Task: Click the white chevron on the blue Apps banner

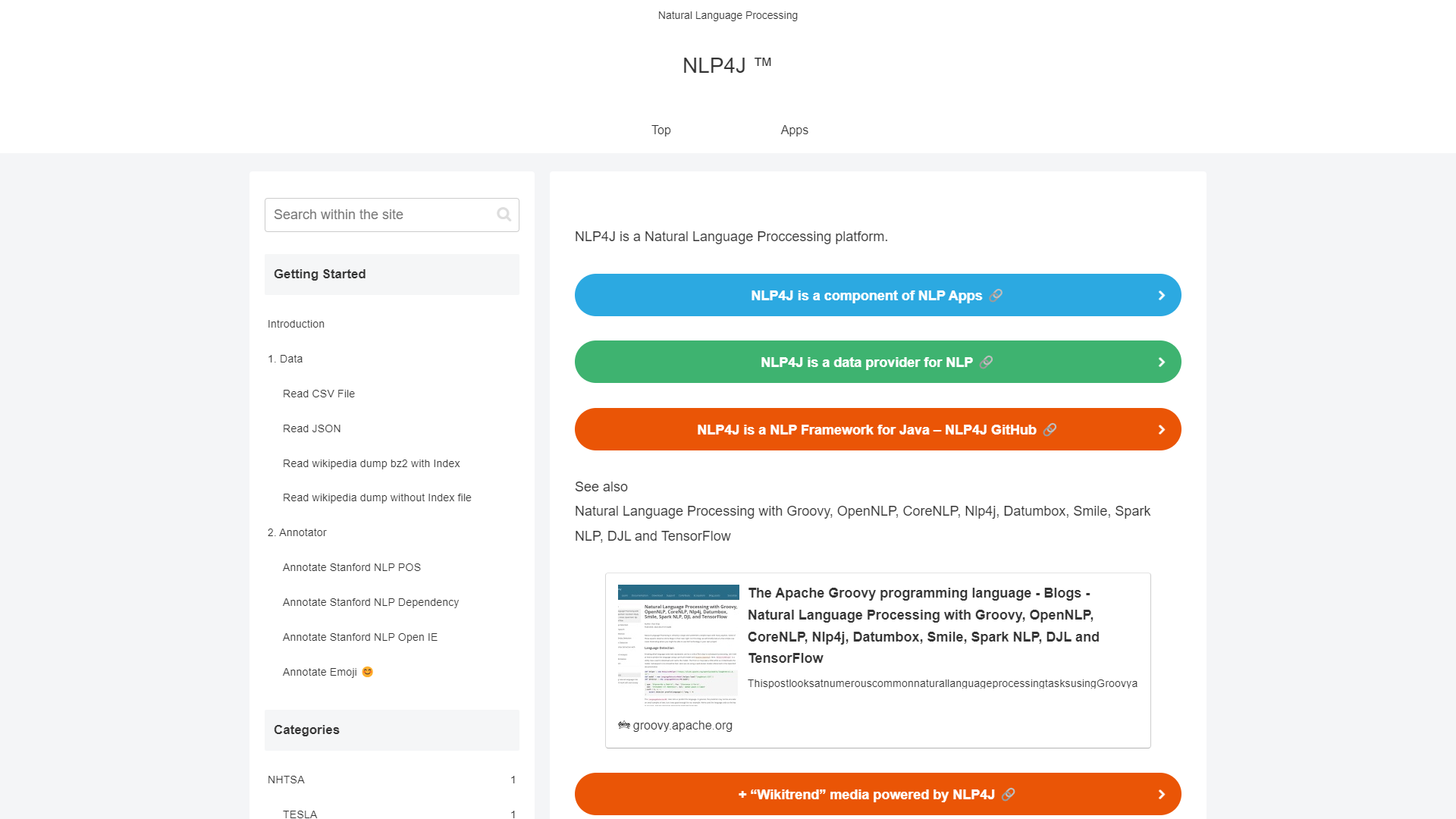Action: click(1162, 295)
